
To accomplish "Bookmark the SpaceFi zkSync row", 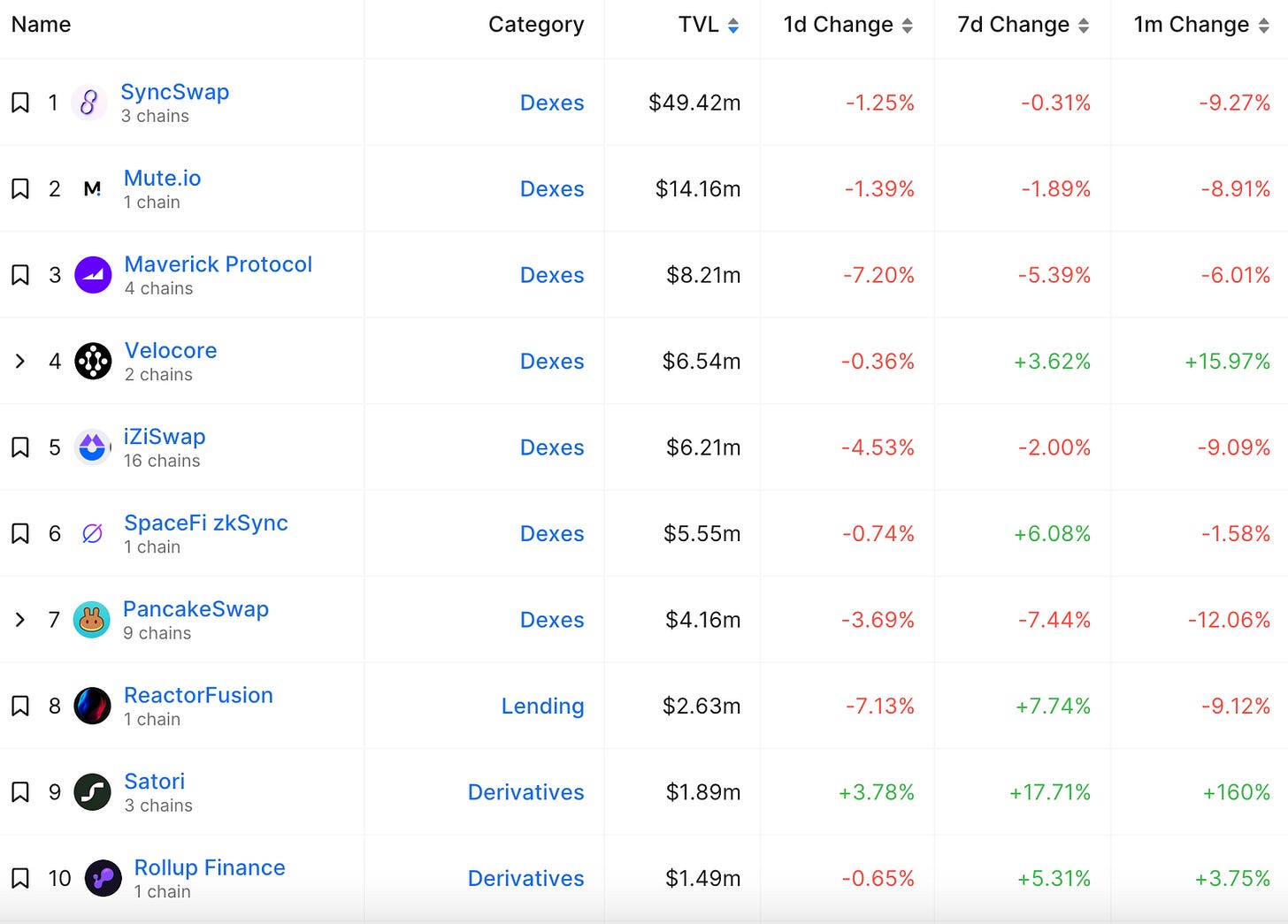I will coord(20,533).
